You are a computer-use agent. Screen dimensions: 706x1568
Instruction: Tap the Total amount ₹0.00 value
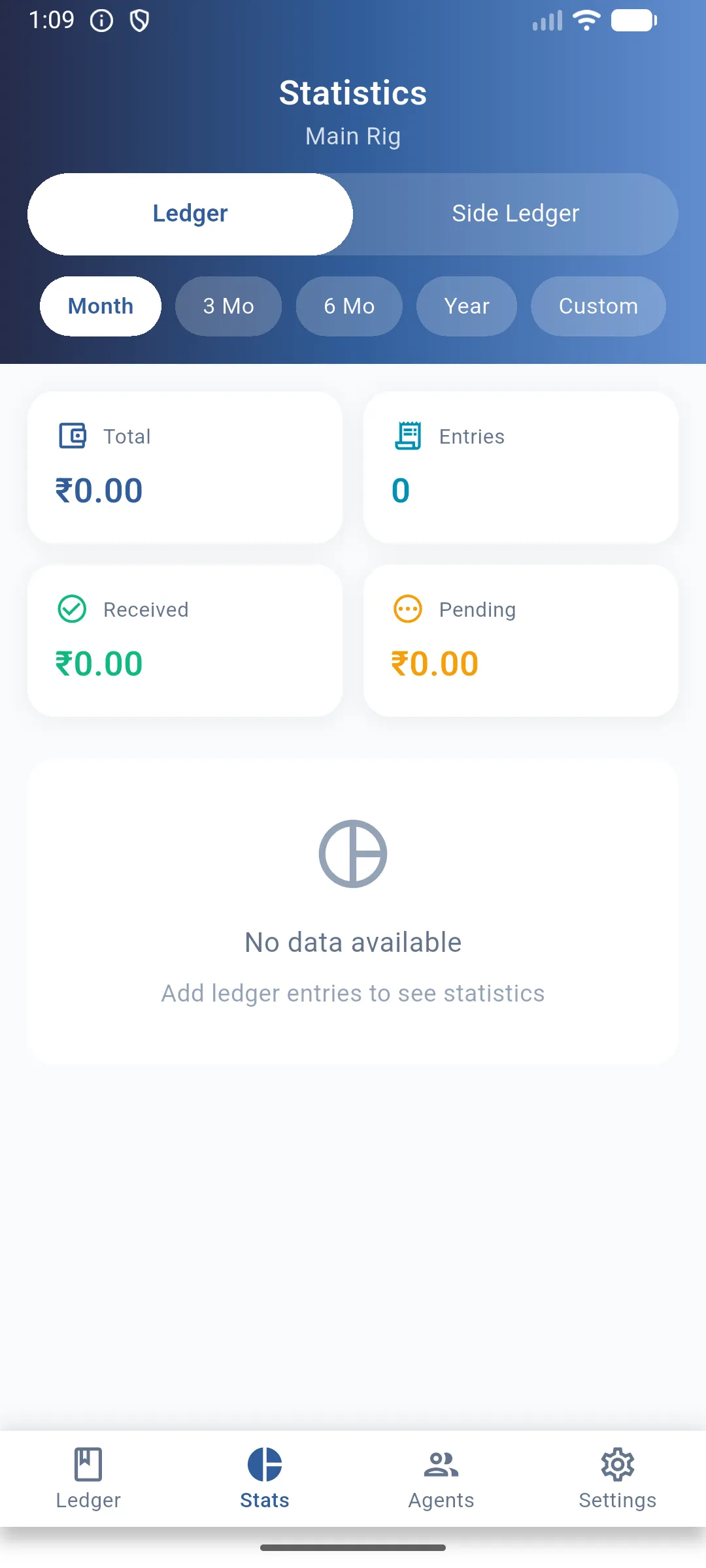(x=99, y=491)
